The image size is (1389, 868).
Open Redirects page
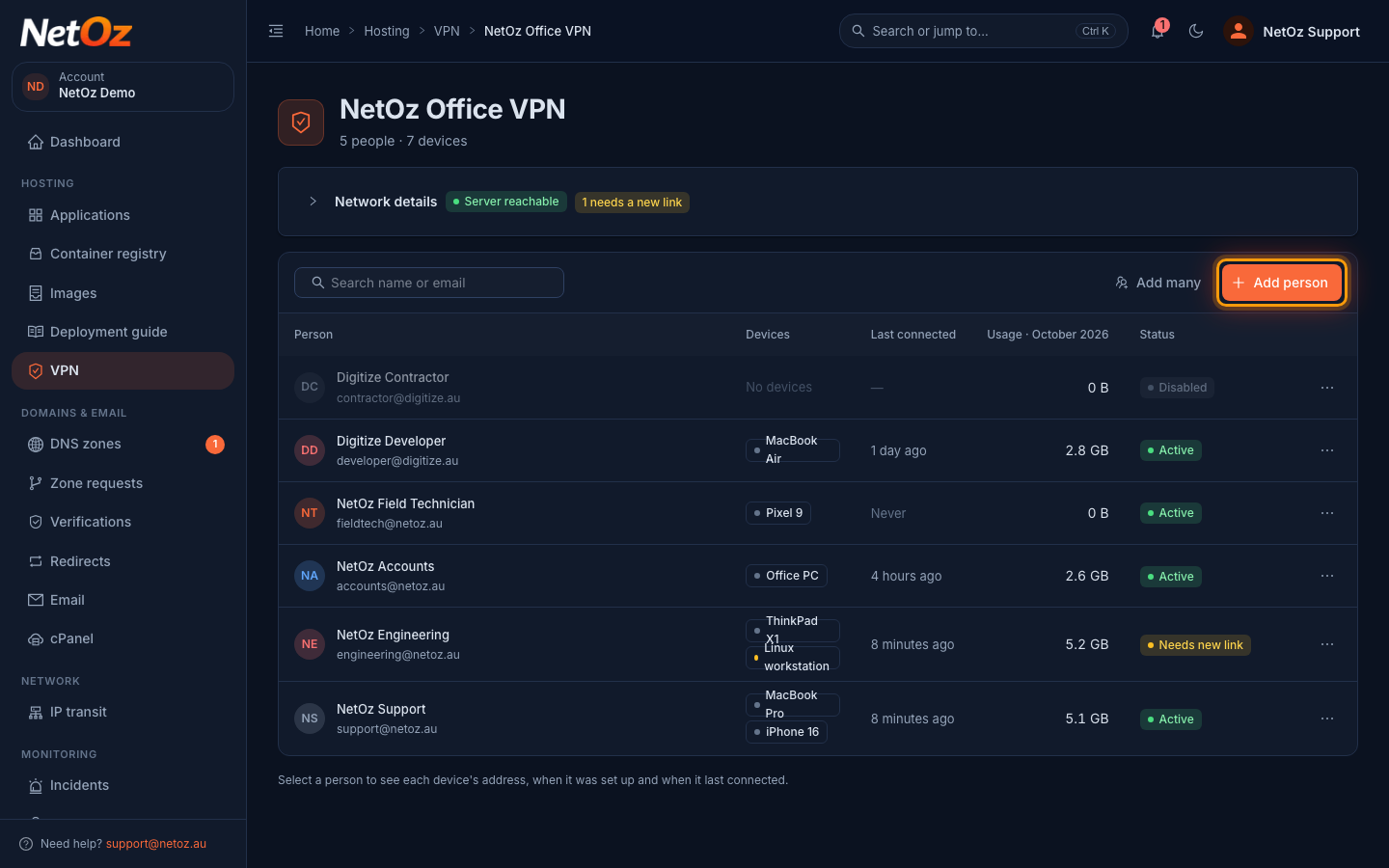click(x=123, y=561)
